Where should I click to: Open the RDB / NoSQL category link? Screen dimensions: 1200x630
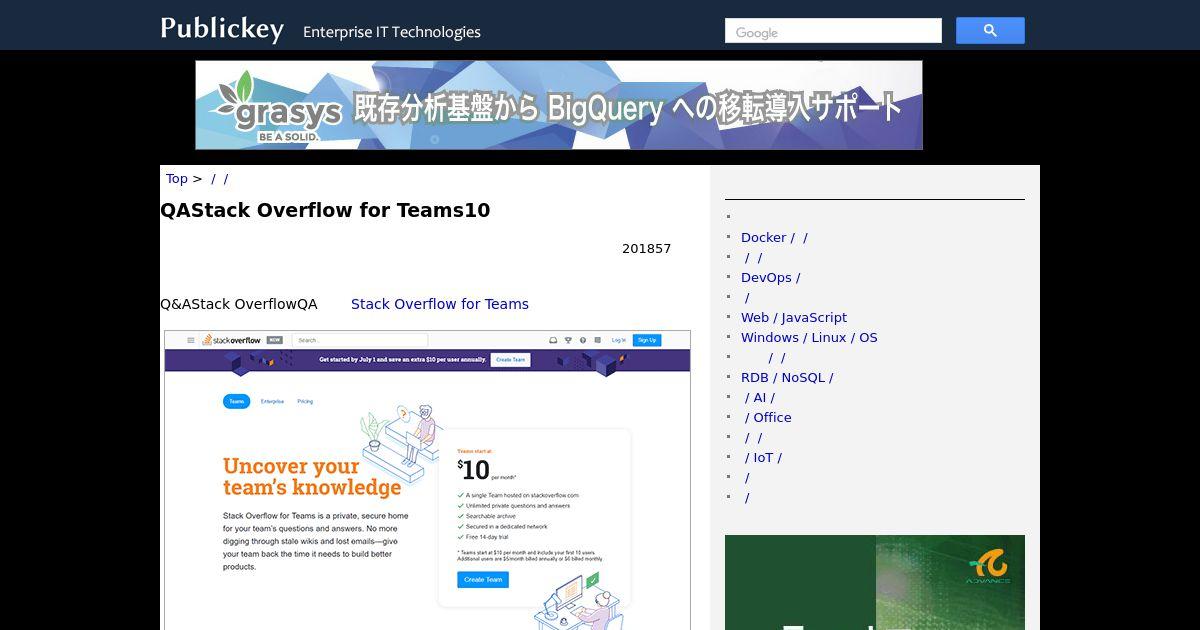pyautogui.click(x=787, y=377)
